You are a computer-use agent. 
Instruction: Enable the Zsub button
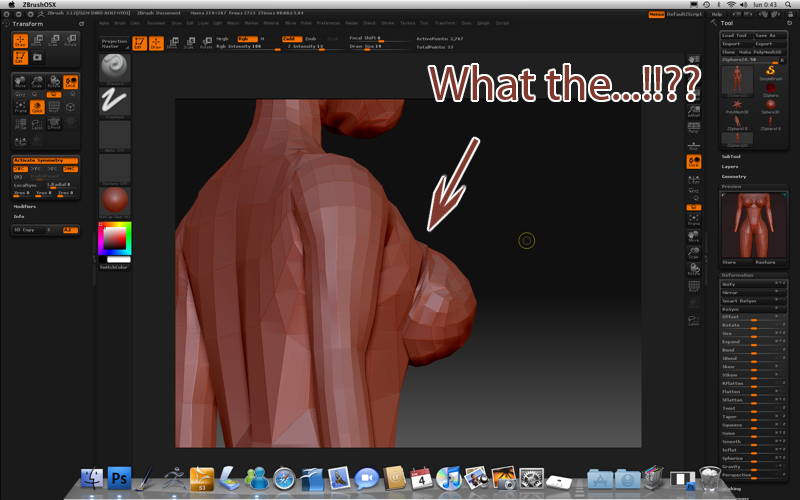(311, 39)
